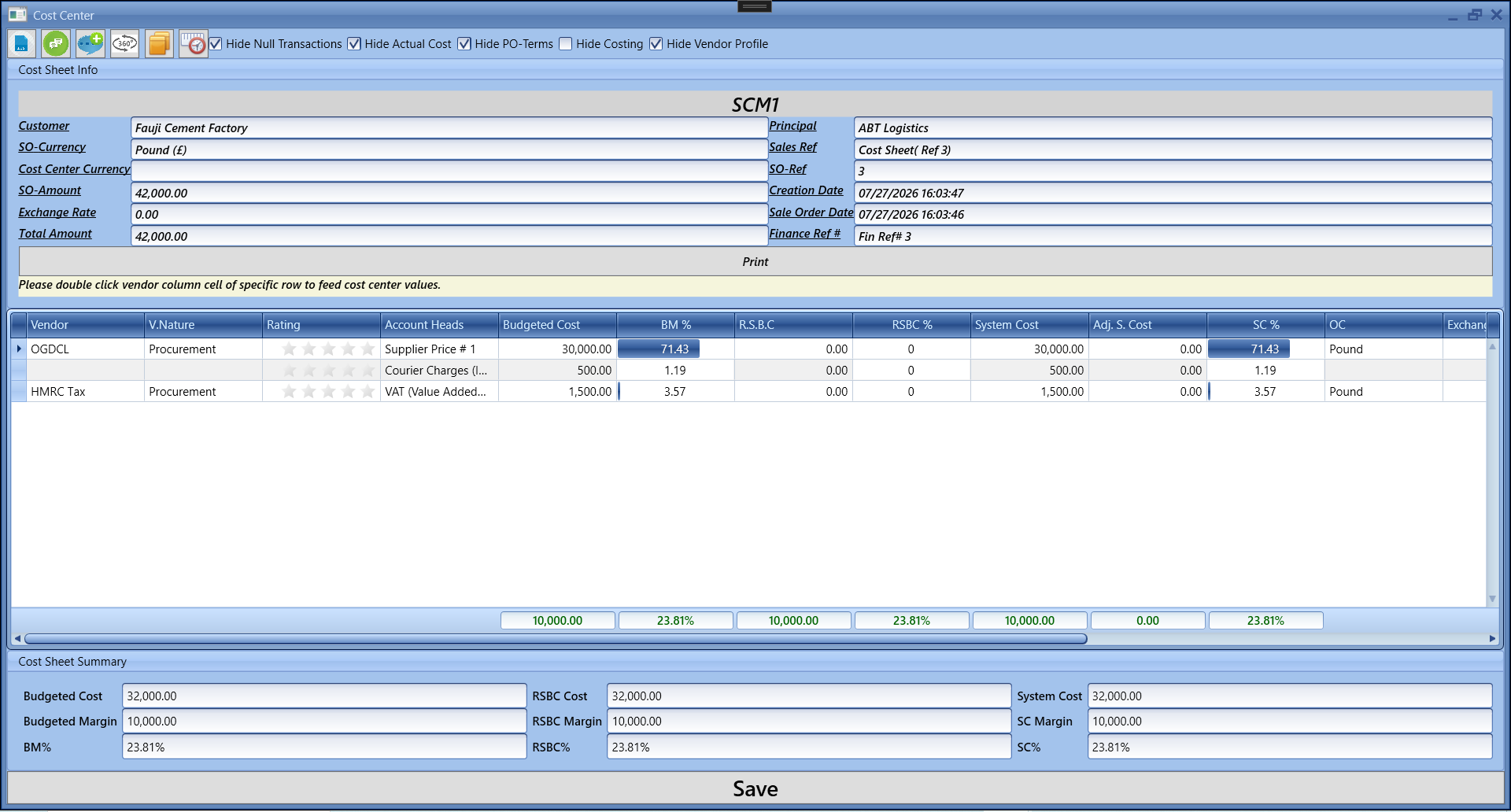This screenshot has width=1511, height=812.
Task: Rate the Courier Charges row one star
Action: point(289,370)
